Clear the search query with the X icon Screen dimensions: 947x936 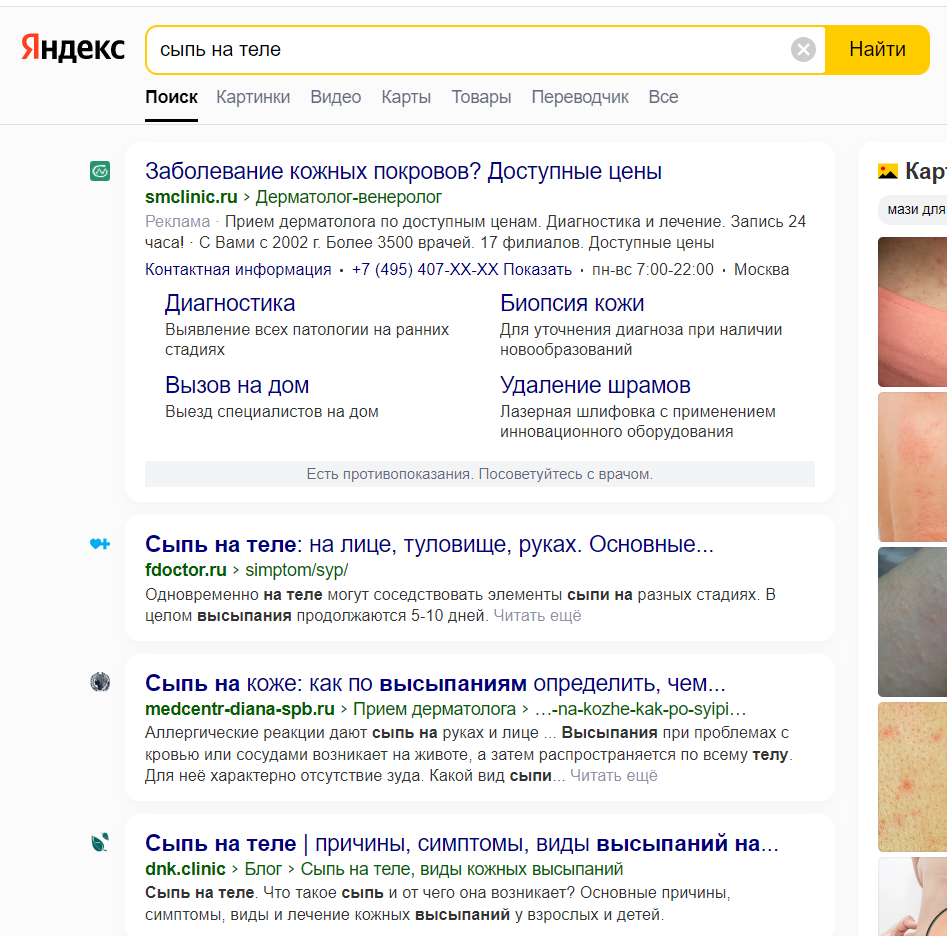click(803, 50)
